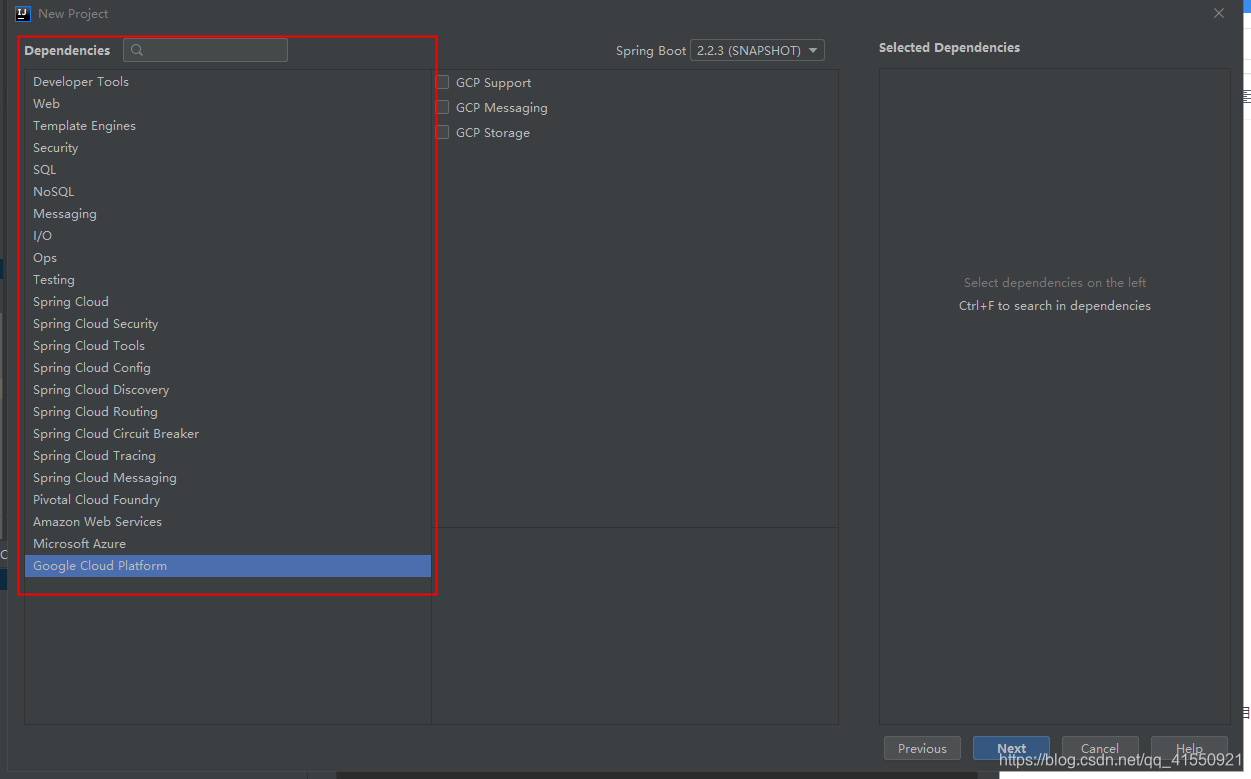Select Pivotal Cloud Foundry category
The image size is (1251, 779).
click(228, 500)
